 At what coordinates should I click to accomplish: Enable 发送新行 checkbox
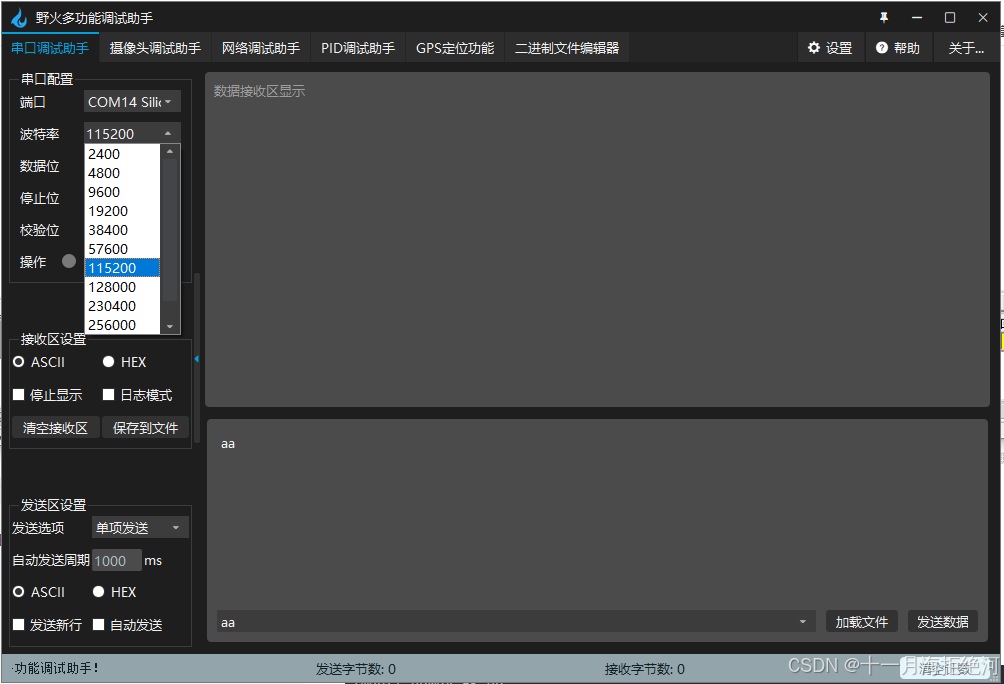click(48, 624)
